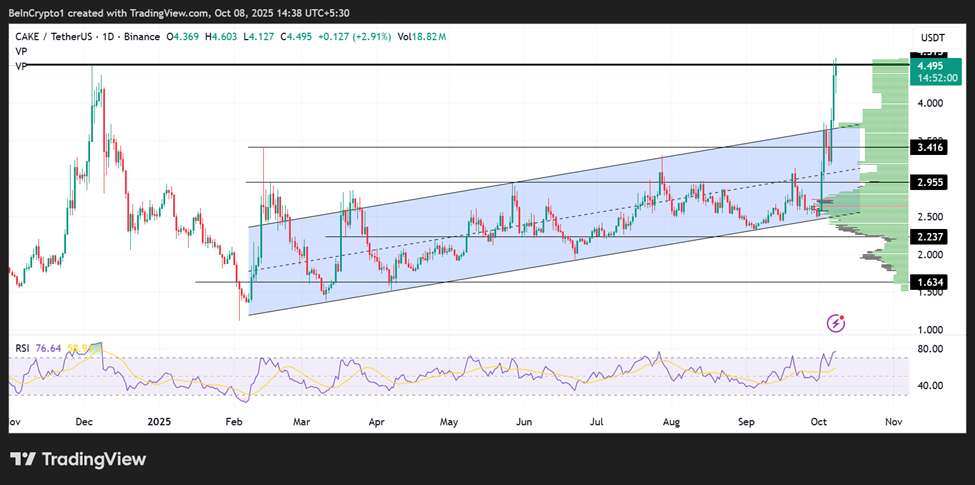Click the Mar label on the time axis
This screenshot has height=485, width=975.
302,422
